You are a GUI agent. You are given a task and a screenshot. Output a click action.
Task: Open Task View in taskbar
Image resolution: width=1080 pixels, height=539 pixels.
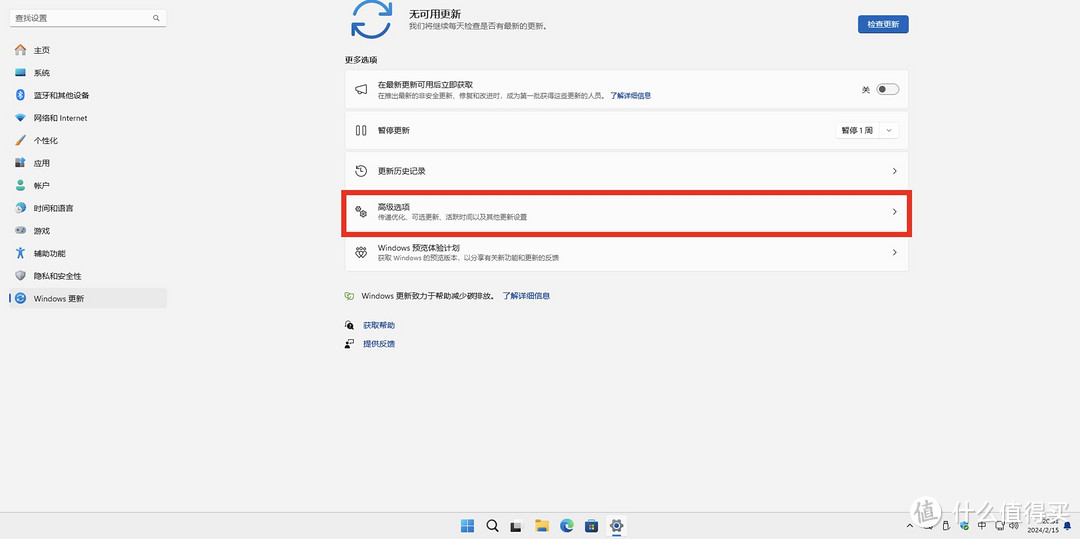coord(516,527)
